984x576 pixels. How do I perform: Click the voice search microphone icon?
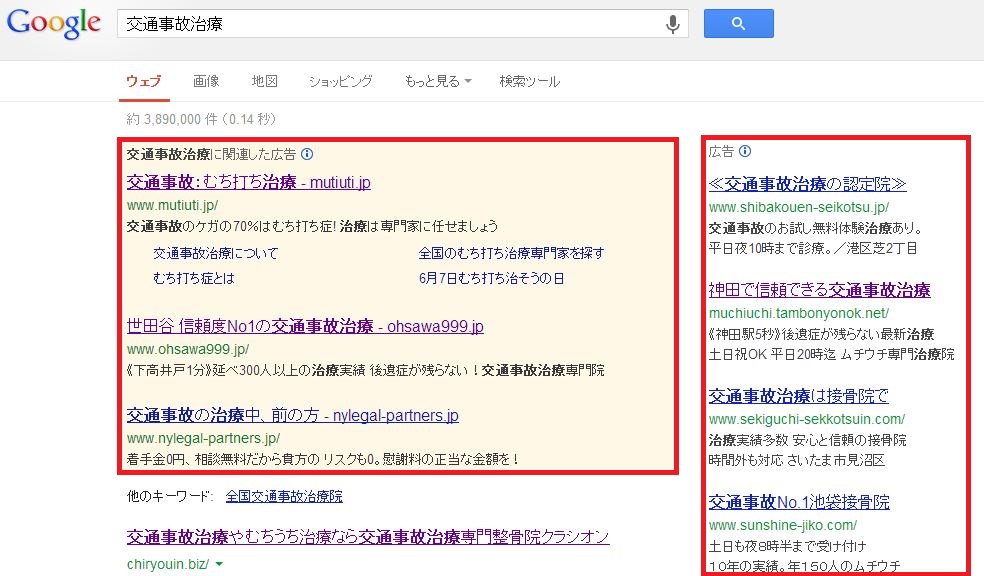click(673, 24)
